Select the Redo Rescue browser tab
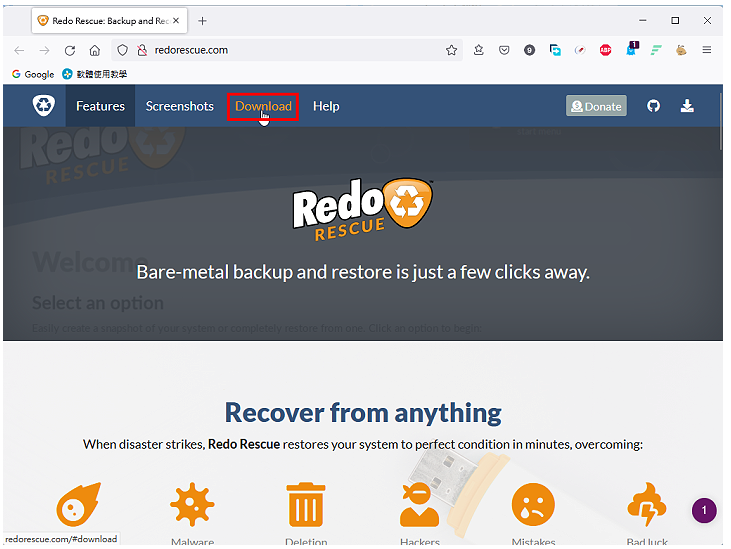This screenshot has height=549, width=731. [110, 21]
